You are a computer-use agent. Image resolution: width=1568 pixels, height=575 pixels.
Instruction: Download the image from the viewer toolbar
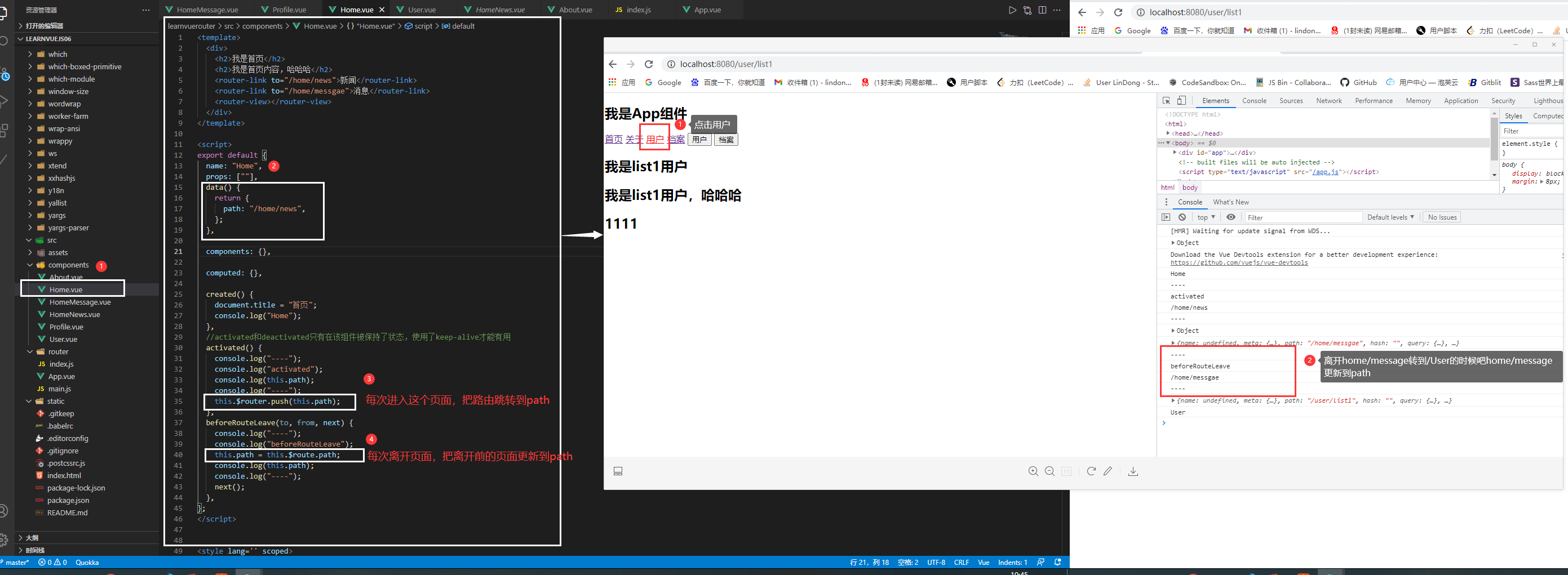click(1133, 471)
